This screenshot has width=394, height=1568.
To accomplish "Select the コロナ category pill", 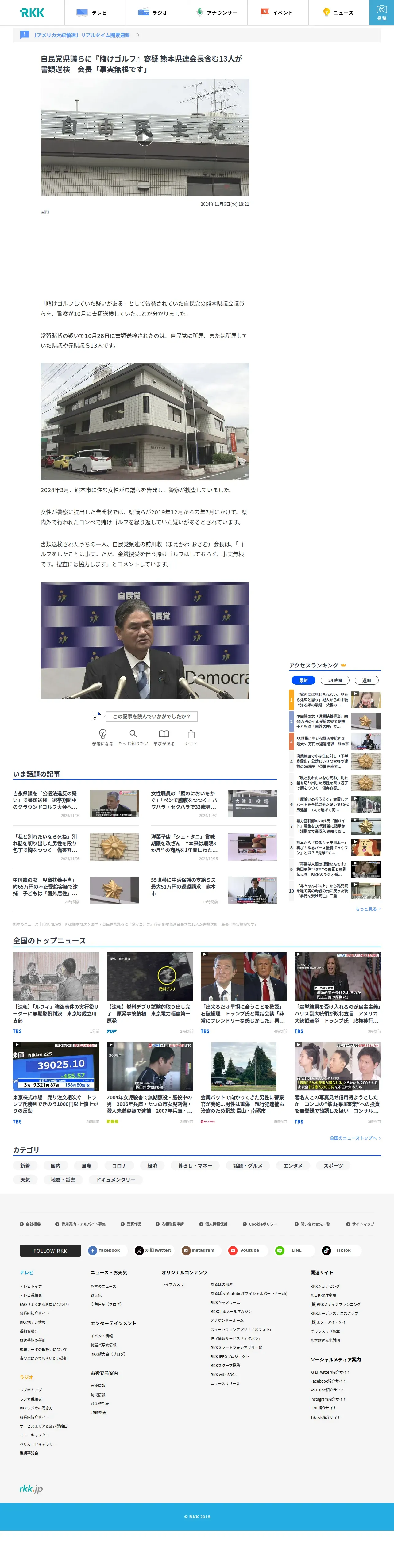I will pyautogui.click(x=119, y=1166).
